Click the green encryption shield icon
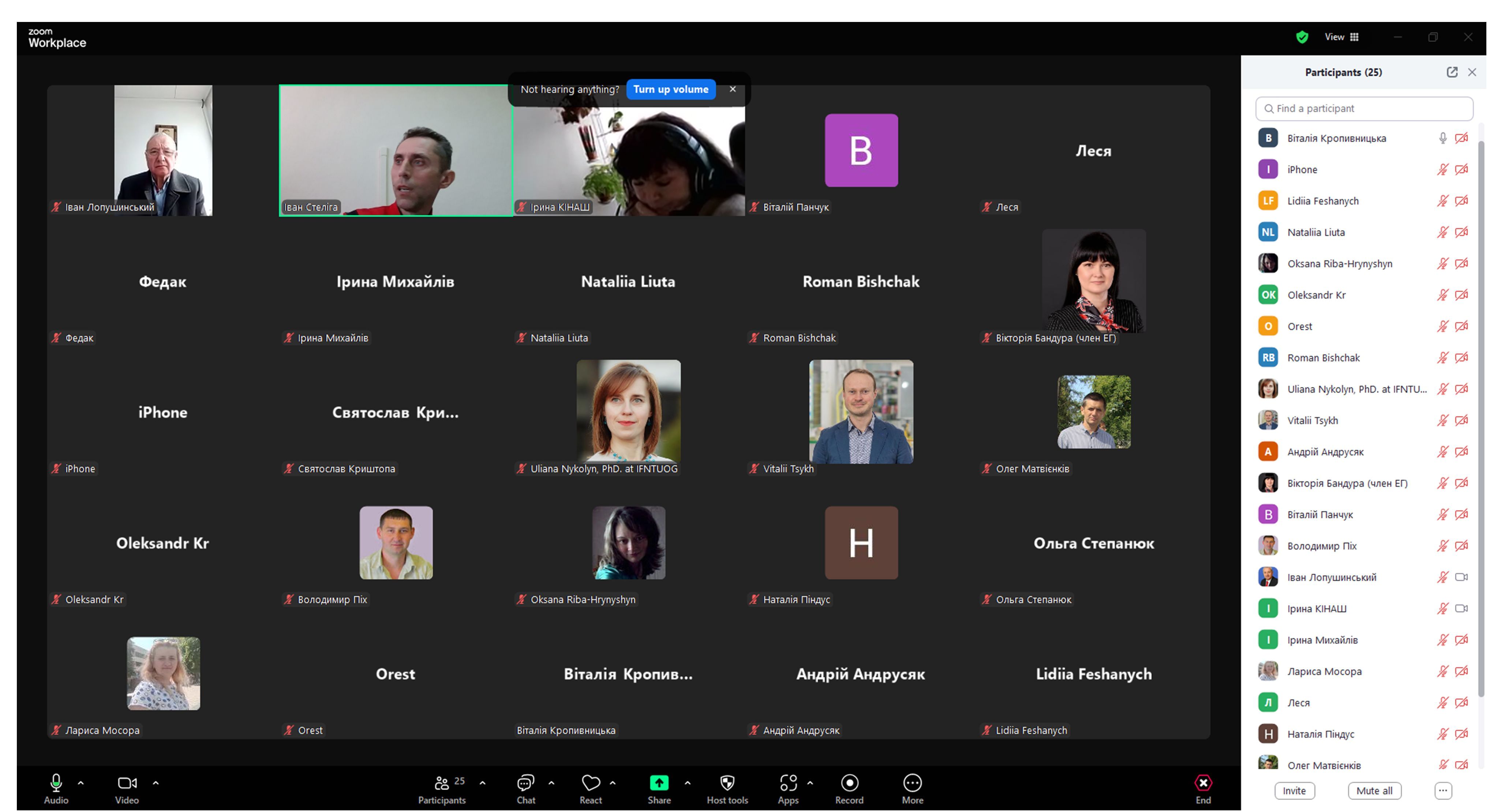 tap(1302, 37)
